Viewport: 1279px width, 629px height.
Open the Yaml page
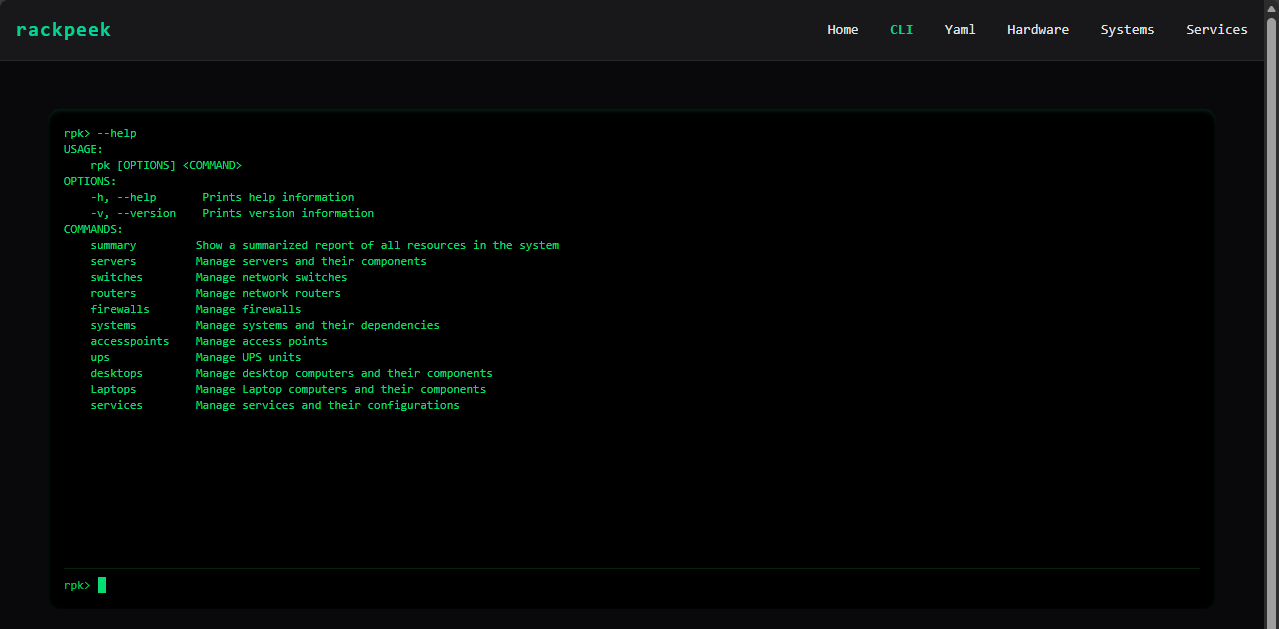tap(959, 30)
